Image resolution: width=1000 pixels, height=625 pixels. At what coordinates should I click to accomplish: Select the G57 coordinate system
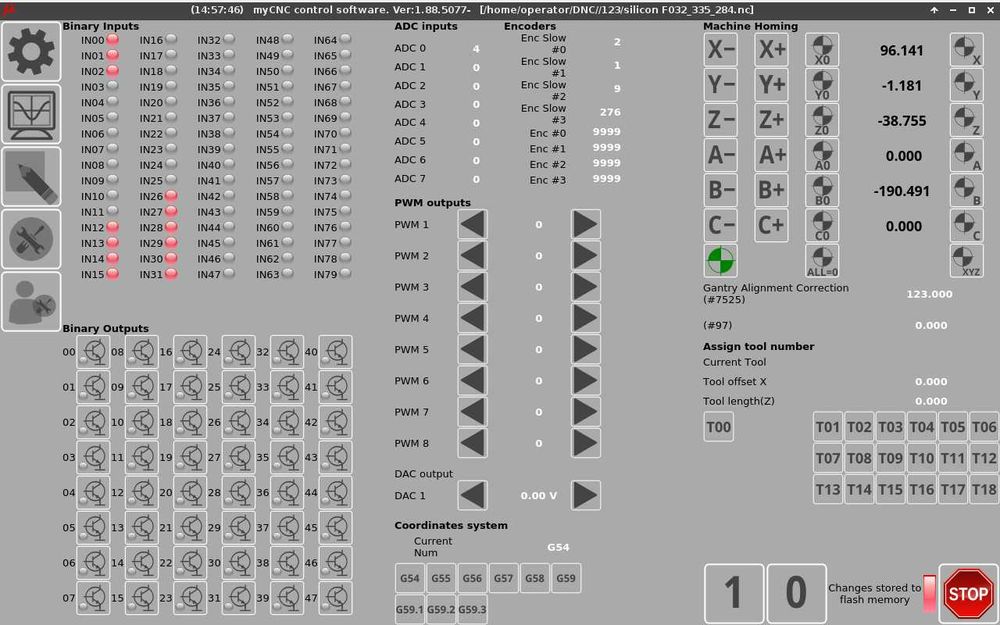coord(503,578)
